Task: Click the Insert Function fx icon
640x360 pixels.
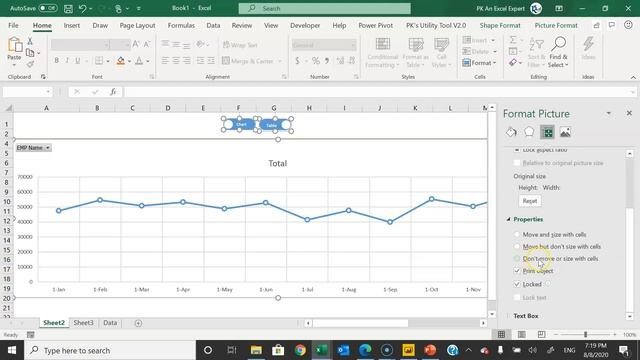Action: [113, 92]
